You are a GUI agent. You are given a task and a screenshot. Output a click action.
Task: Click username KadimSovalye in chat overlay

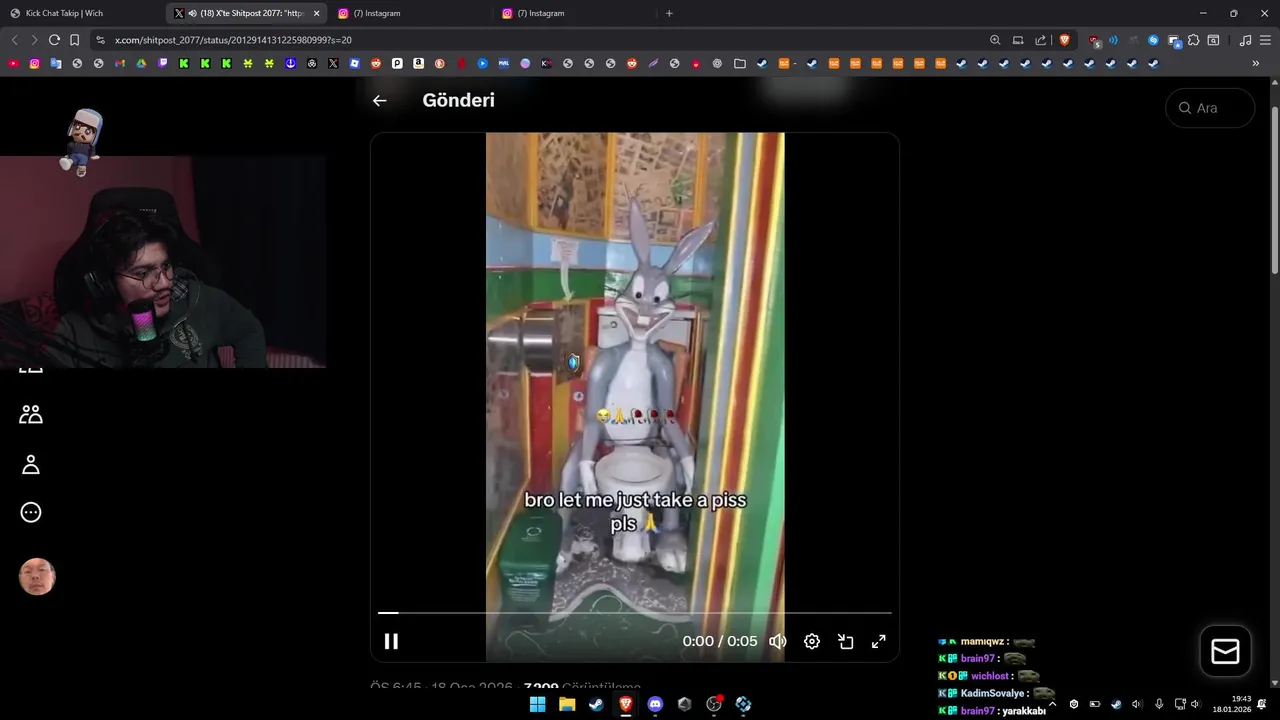click(x=993, y=693)
